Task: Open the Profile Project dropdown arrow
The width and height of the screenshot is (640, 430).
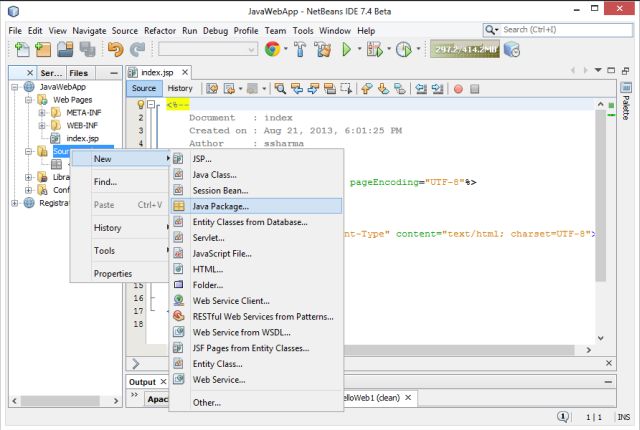Action: 418,49
